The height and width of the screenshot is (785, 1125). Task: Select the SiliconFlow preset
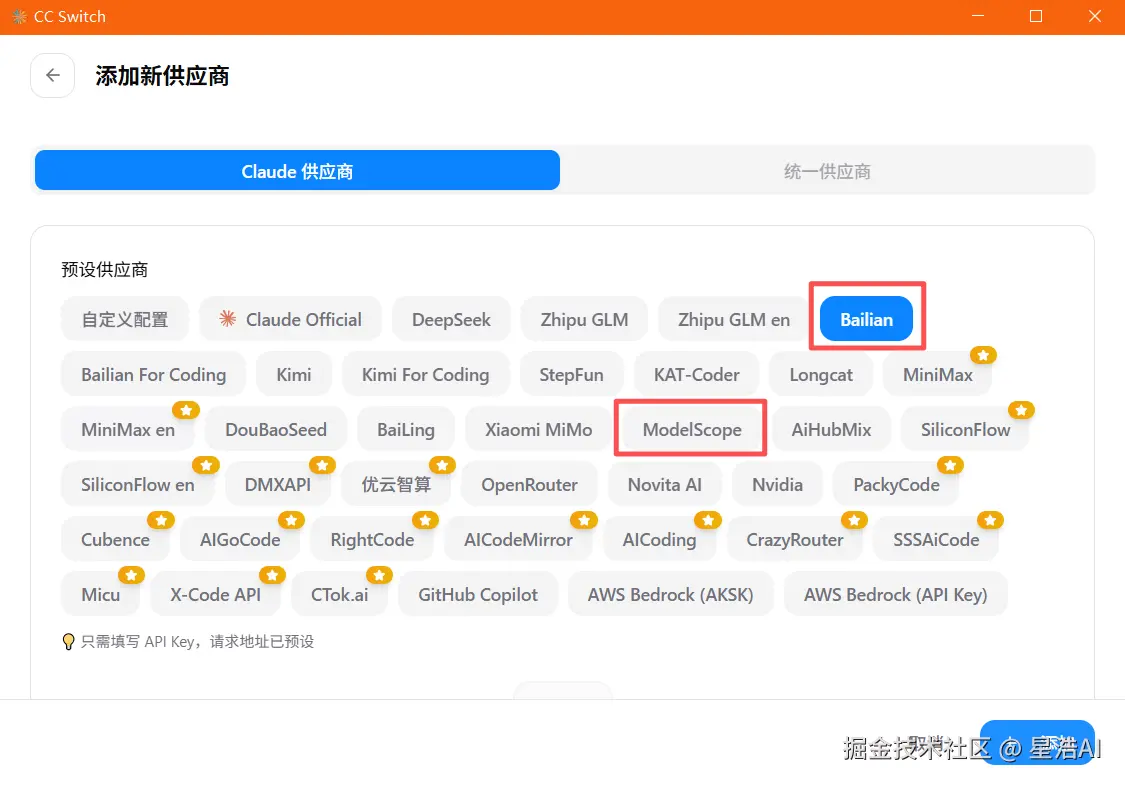pos(965,430)
